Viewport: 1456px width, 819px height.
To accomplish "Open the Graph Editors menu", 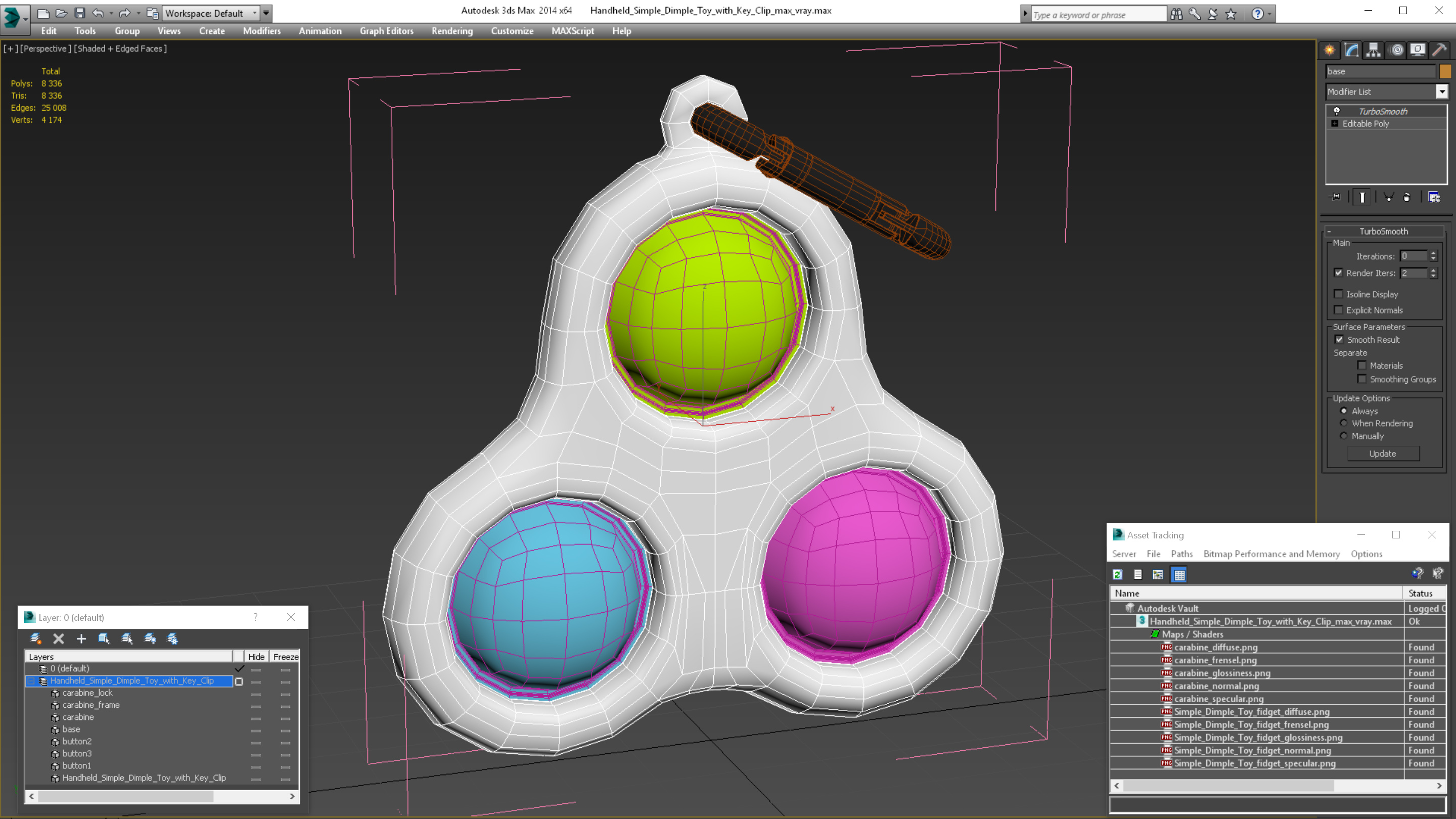I will tap(387, 31).
